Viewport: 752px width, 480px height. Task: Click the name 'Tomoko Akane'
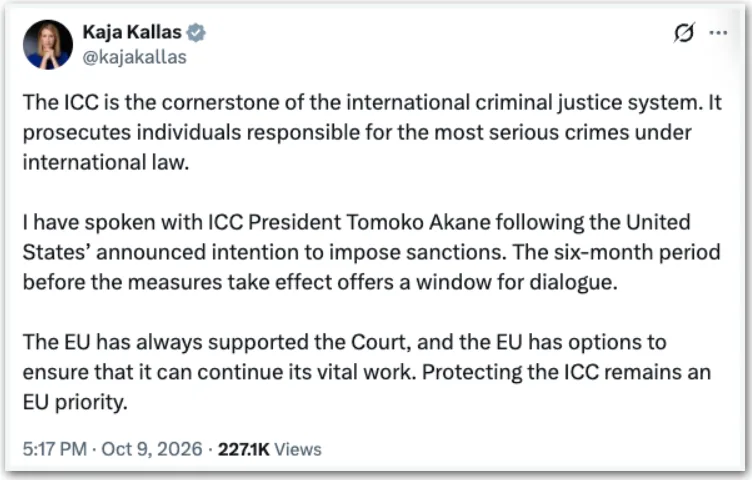click(418, 222)
